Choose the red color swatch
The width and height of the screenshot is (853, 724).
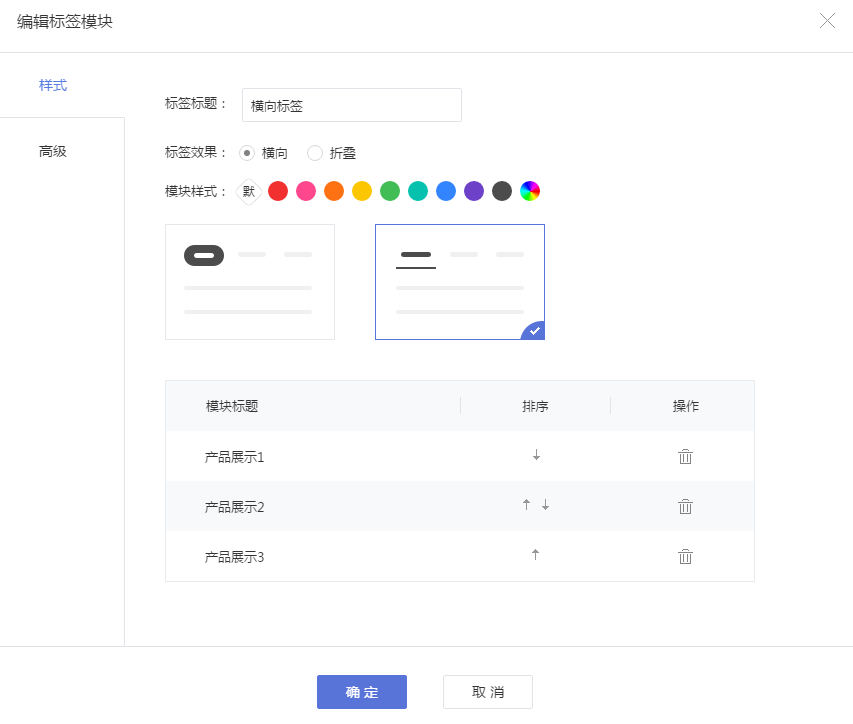pos(278,191)
